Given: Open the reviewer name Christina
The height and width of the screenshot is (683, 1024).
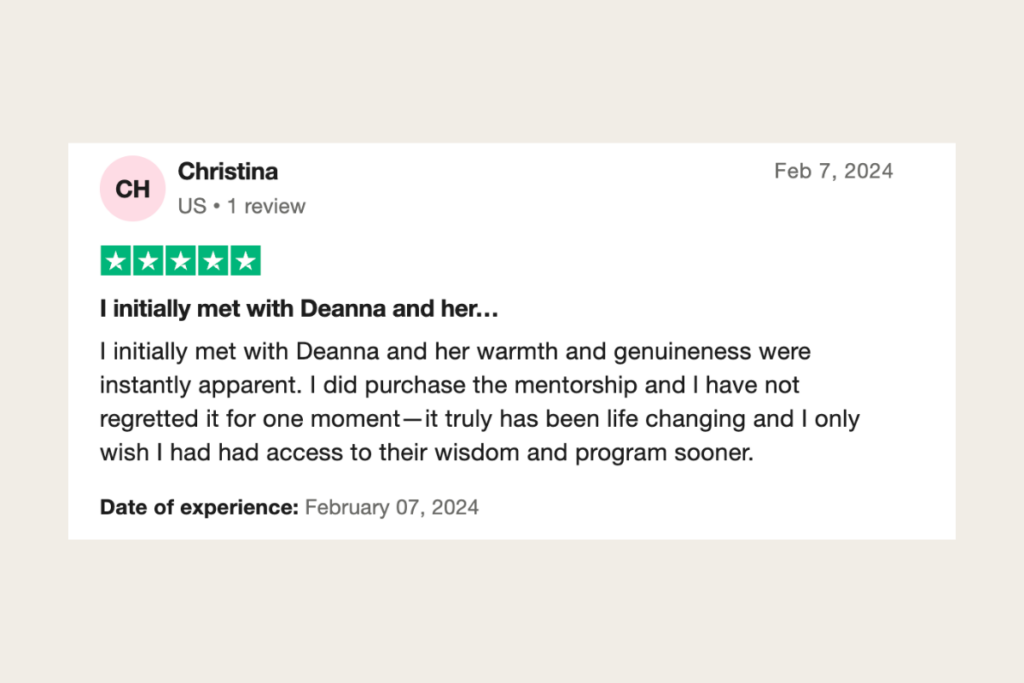Looking at the screenshot, I should 228,171.
